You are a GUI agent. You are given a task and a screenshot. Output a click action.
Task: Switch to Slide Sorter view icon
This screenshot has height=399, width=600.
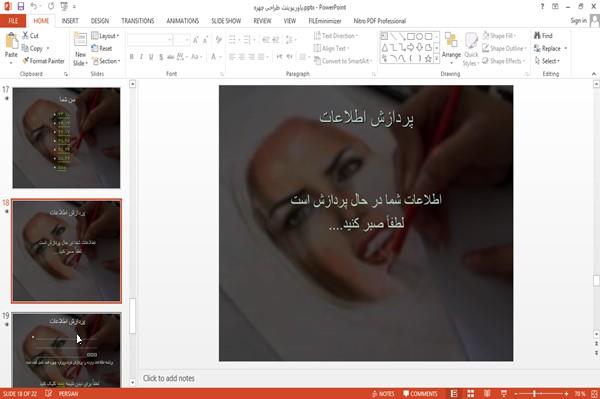[x=471, y=394]
